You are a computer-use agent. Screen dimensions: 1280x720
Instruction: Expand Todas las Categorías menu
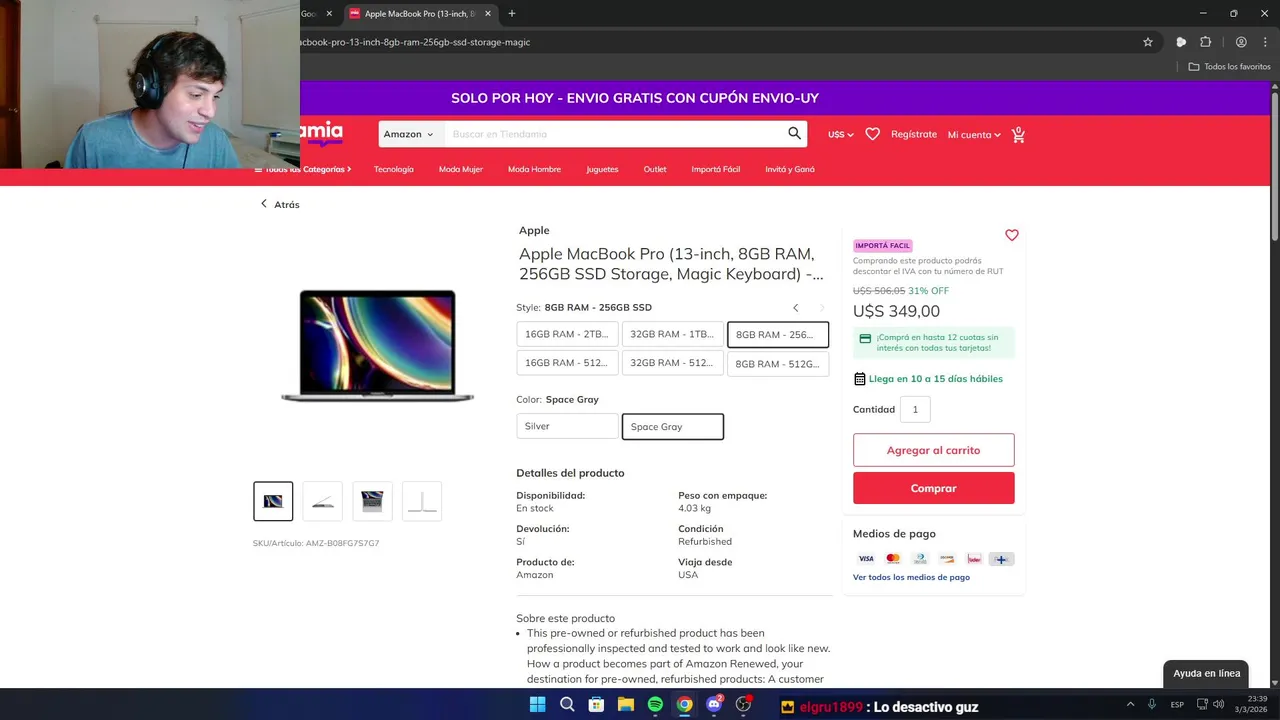point(303,169)
